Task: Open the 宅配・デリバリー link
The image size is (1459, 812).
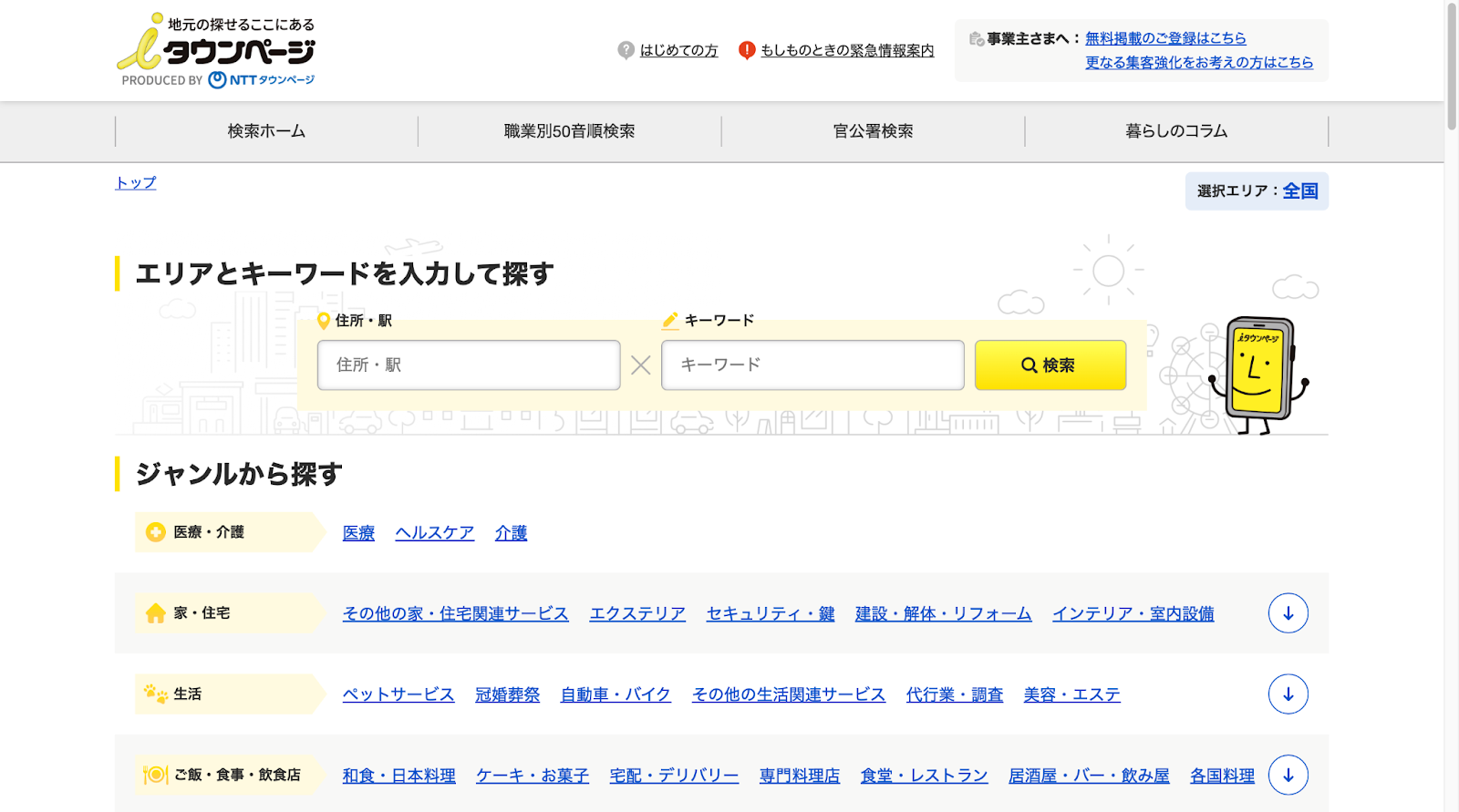Action: pos(674,776)
